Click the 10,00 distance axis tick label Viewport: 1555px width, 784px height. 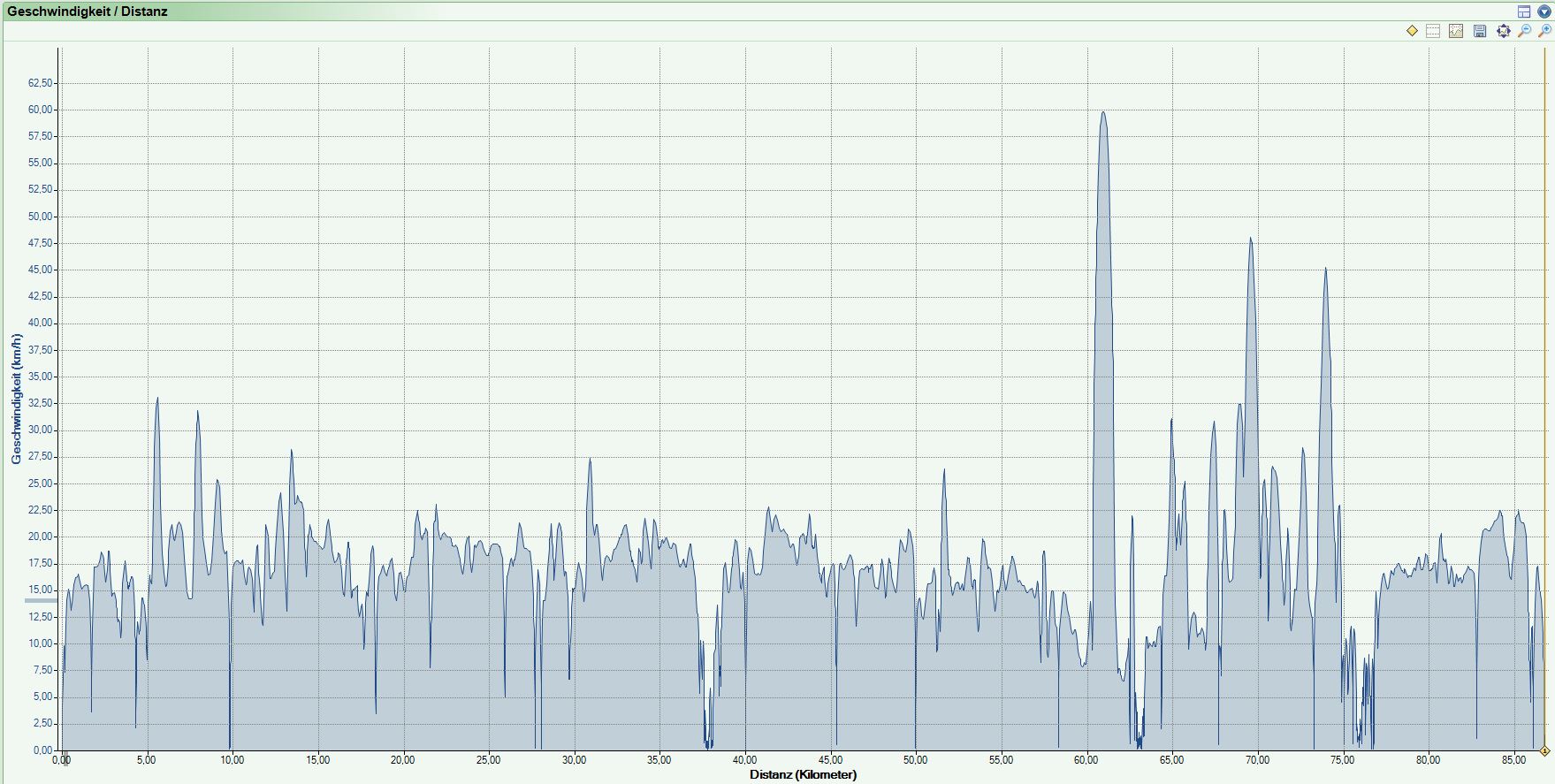click(x=232, y=760)
